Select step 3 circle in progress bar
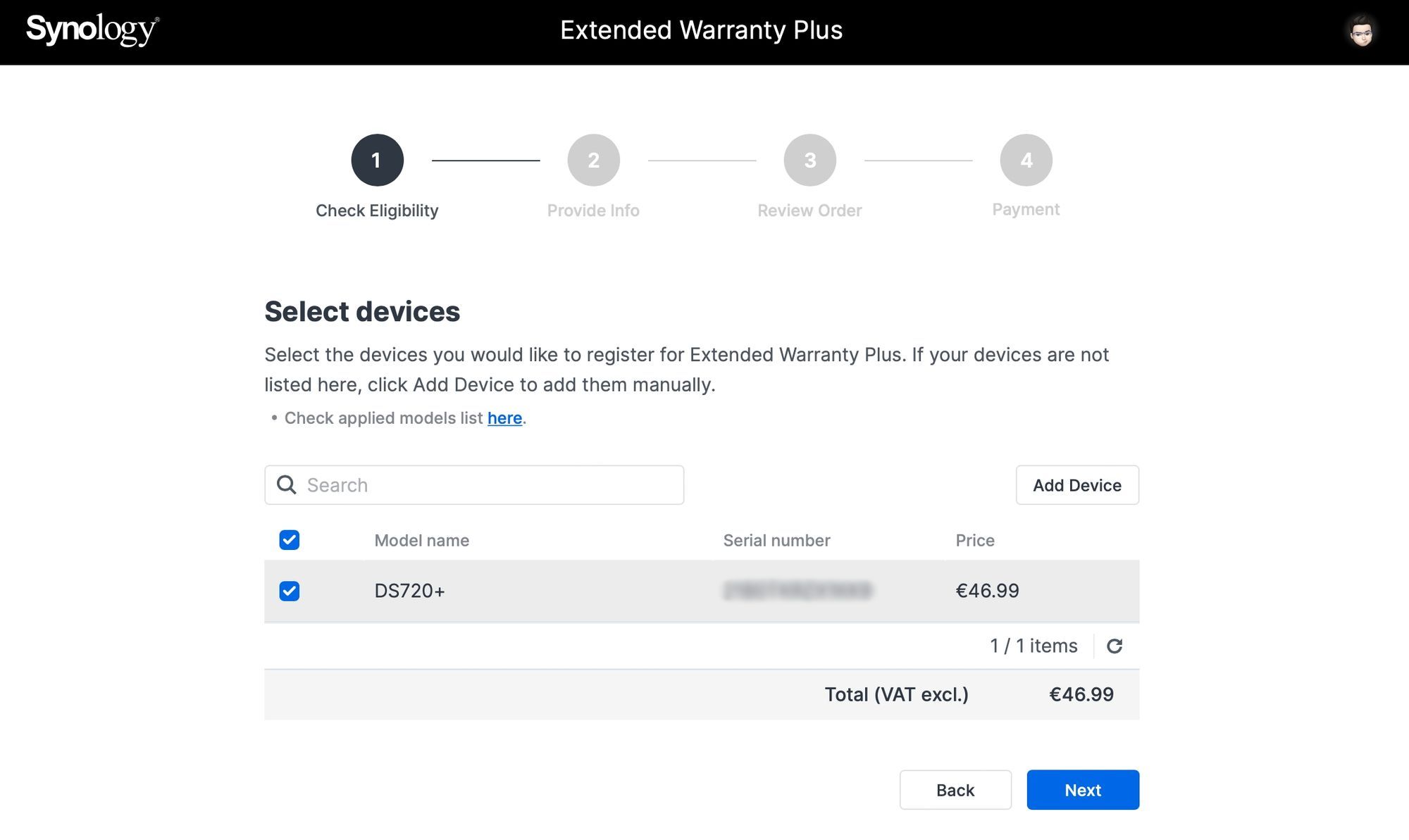 (809, 160)
